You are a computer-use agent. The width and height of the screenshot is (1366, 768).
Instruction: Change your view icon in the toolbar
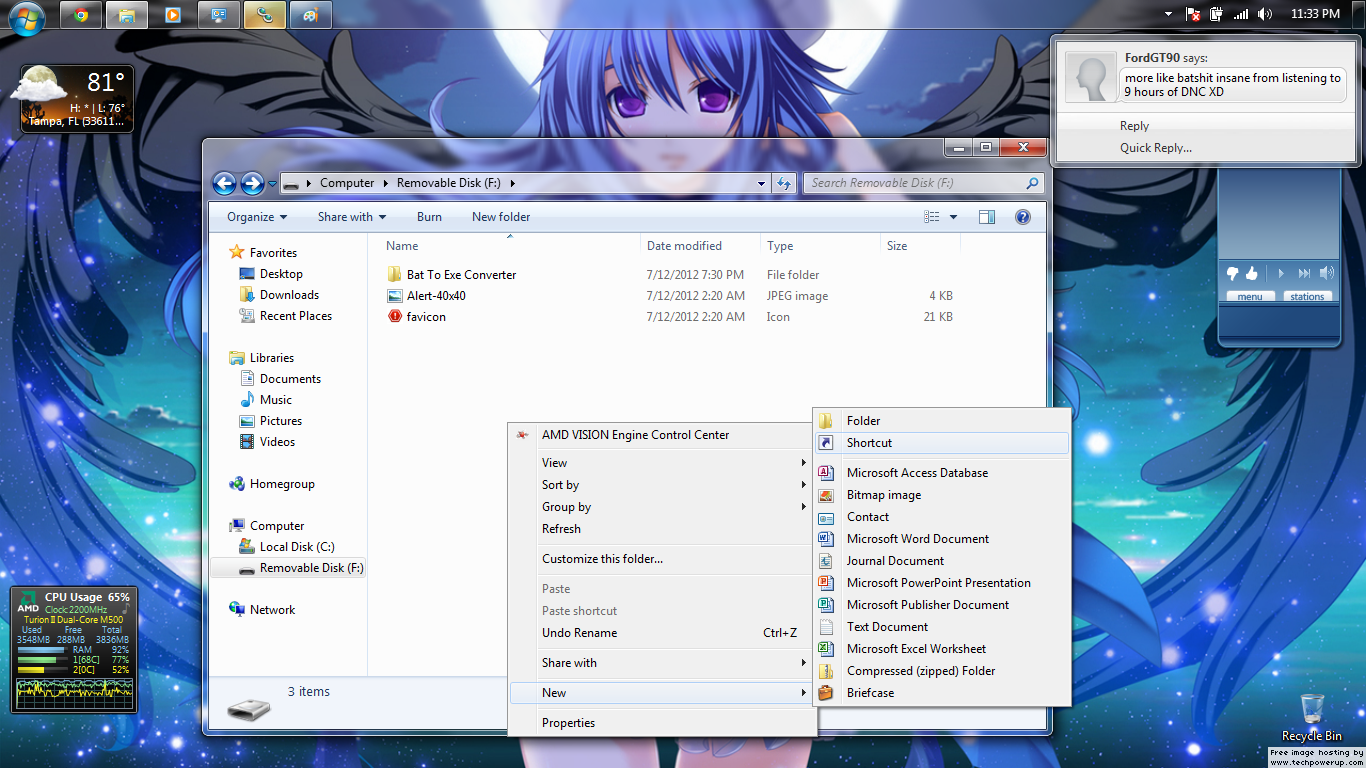(x=932, y=217)
